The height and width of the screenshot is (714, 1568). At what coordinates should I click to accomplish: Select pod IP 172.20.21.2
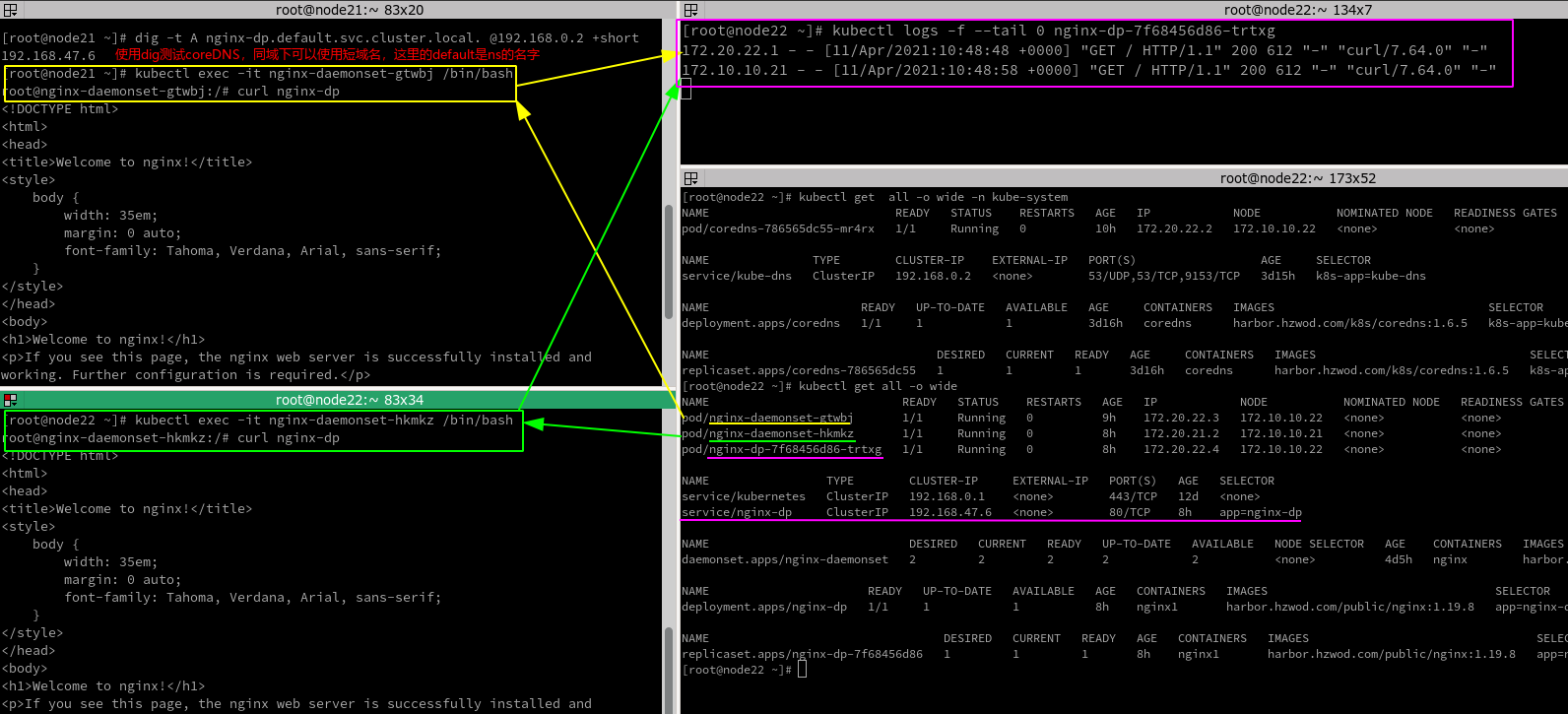(x=1181, y=433)
